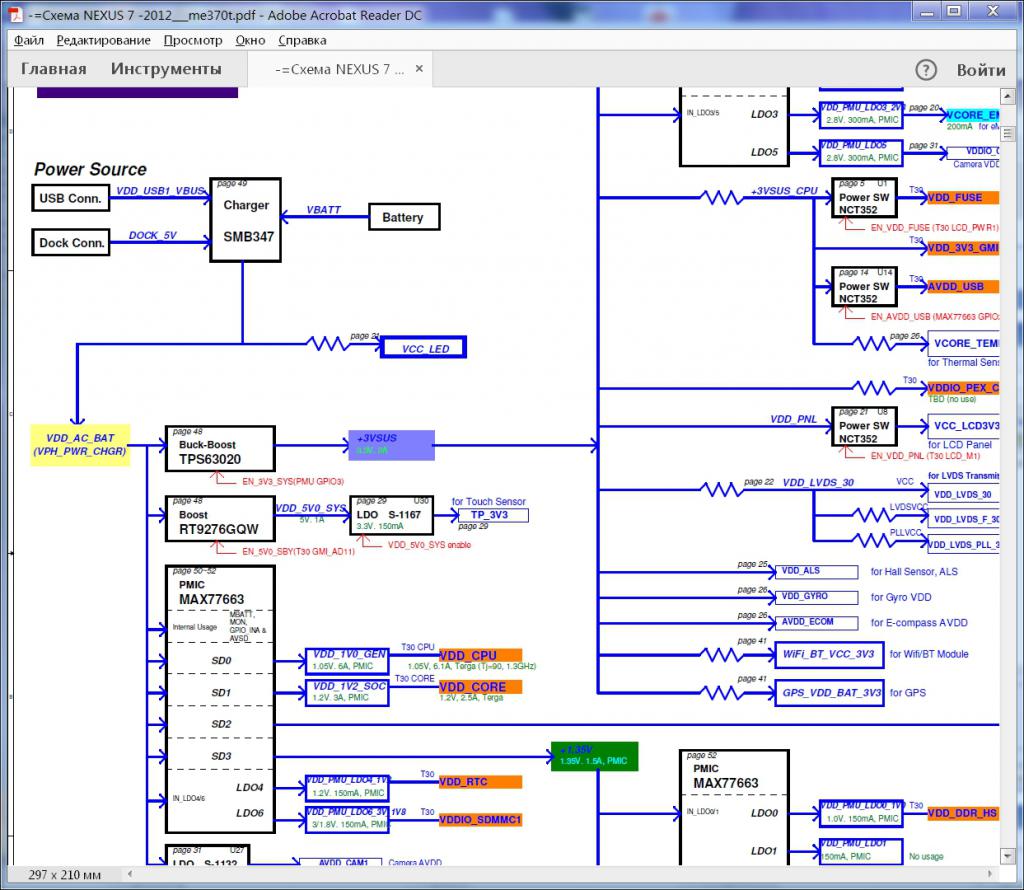Click the Войти sign-in button
Screen dimensions: 1024x890
981,70
